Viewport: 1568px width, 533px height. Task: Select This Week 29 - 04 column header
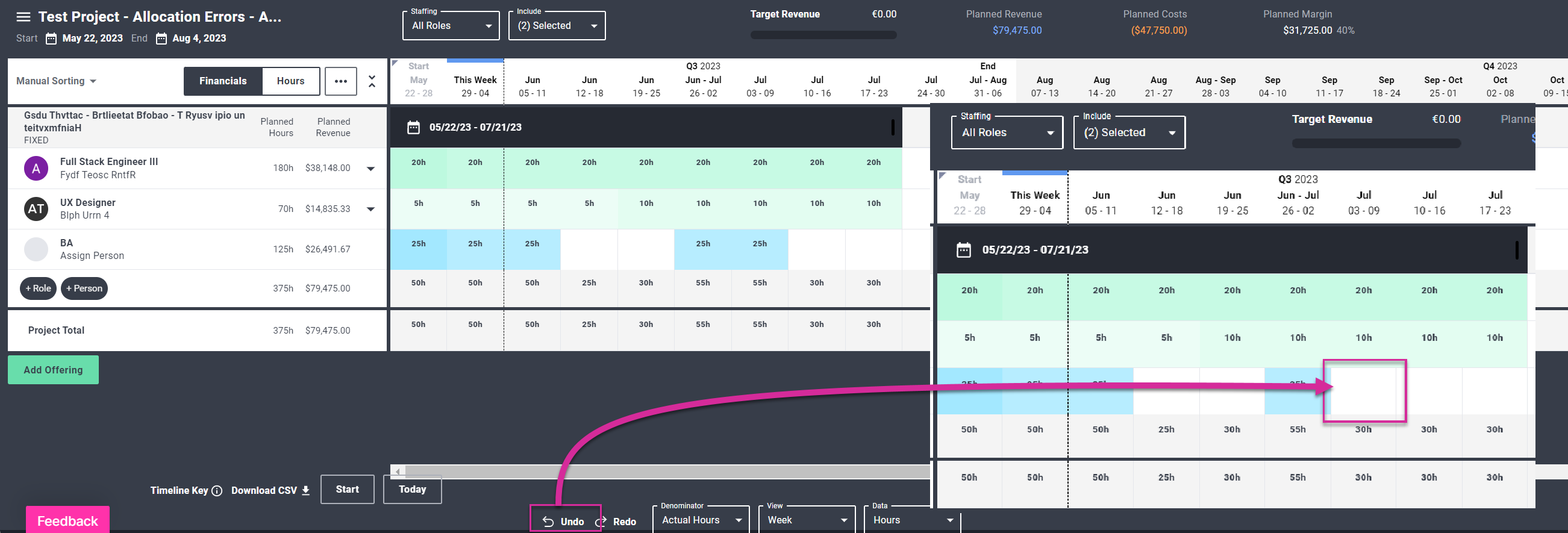[x=475, y=86]
